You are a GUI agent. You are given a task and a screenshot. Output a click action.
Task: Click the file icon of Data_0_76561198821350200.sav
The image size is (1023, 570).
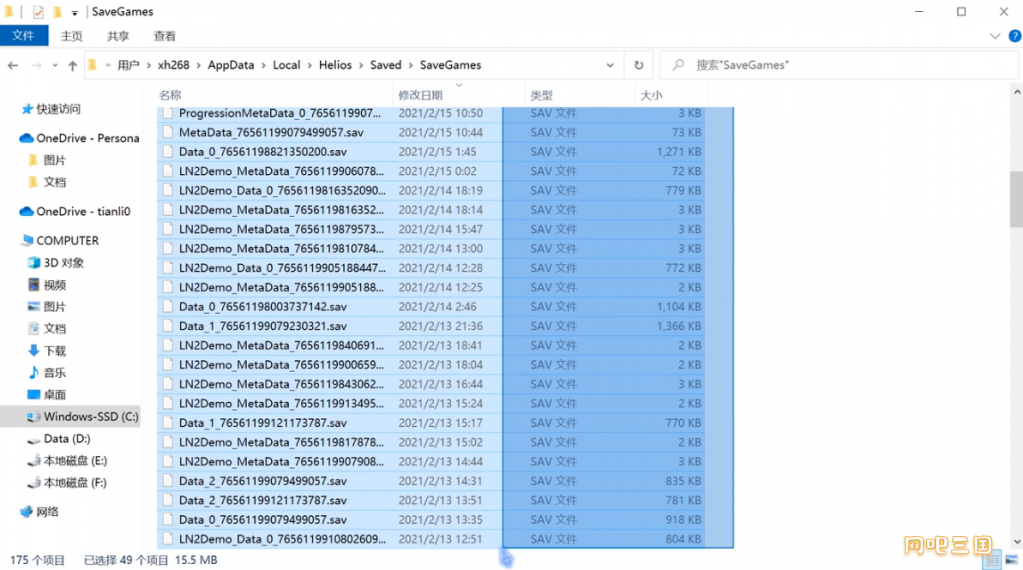pos(168,152)
